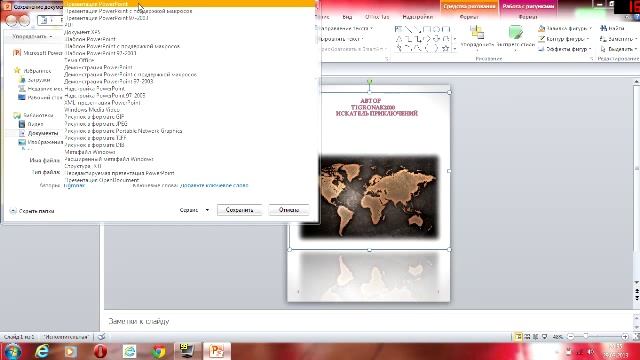
Task: Select the Right Arrow shape in gallery
Action: 427,39
